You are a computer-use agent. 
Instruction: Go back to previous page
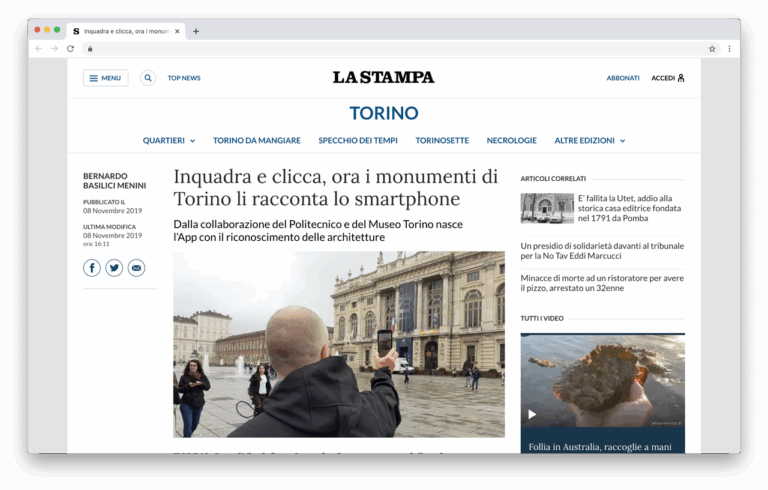[x=38, y=48]
